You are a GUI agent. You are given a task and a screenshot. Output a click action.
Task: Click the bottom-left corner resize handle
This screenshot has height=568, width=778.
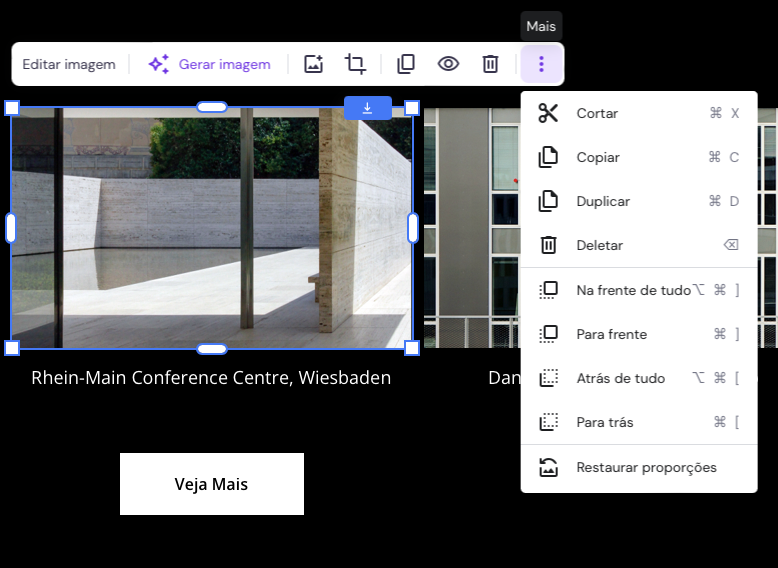(12, 348)
